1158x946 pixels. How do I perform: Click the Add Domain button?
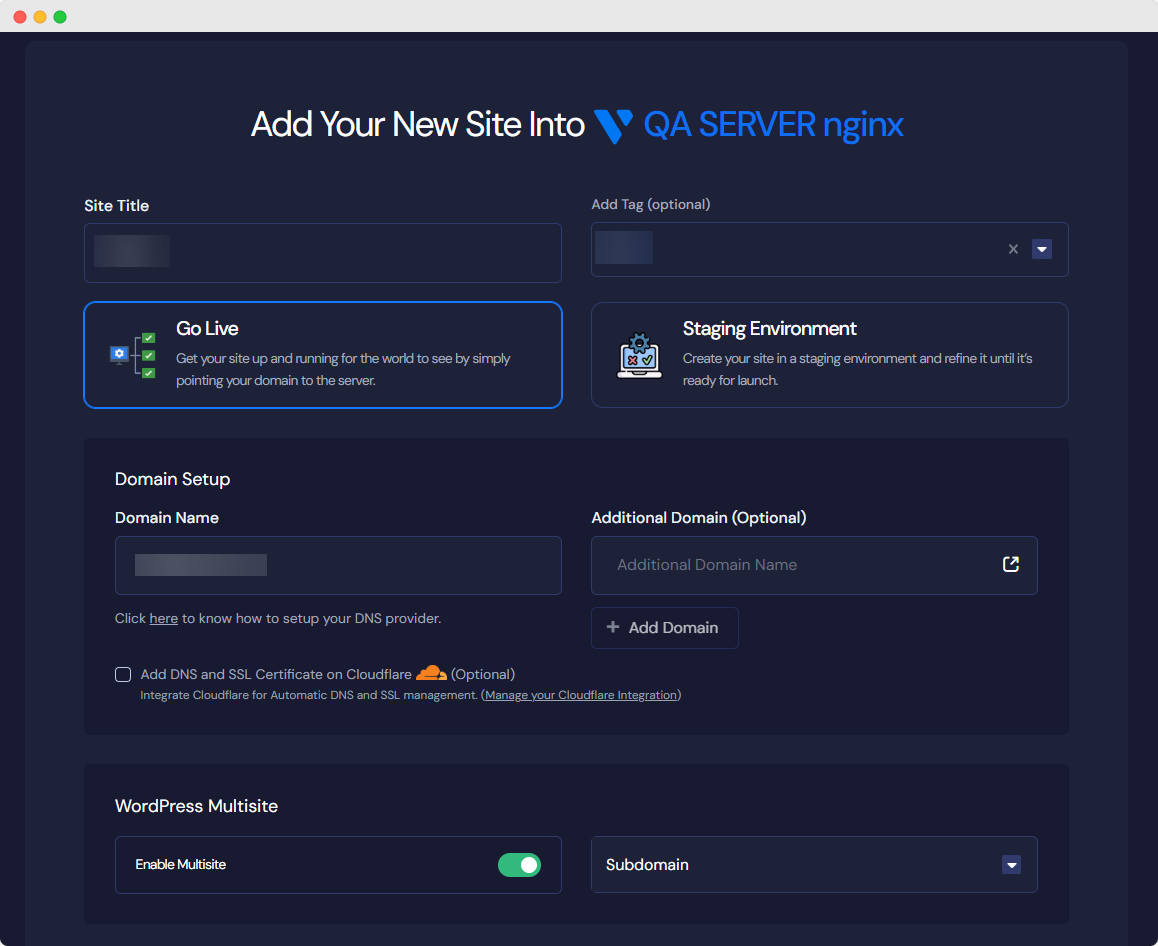click(x=664, y=627)
